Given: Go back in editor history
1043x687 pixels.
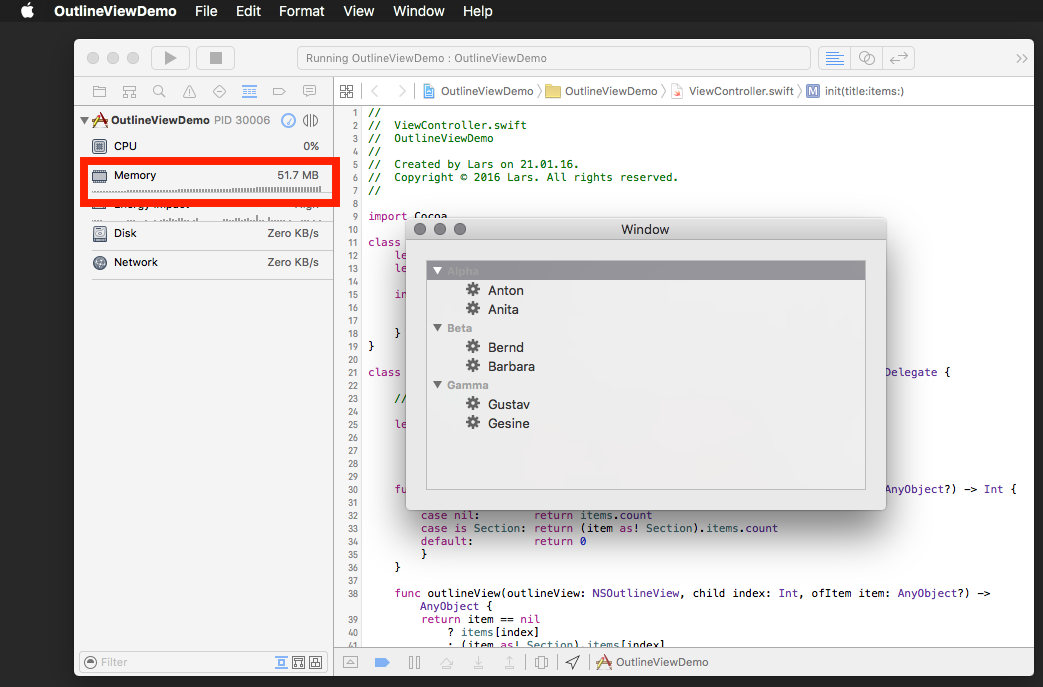Looking at the screenshot, I should (x=374, y=91).
